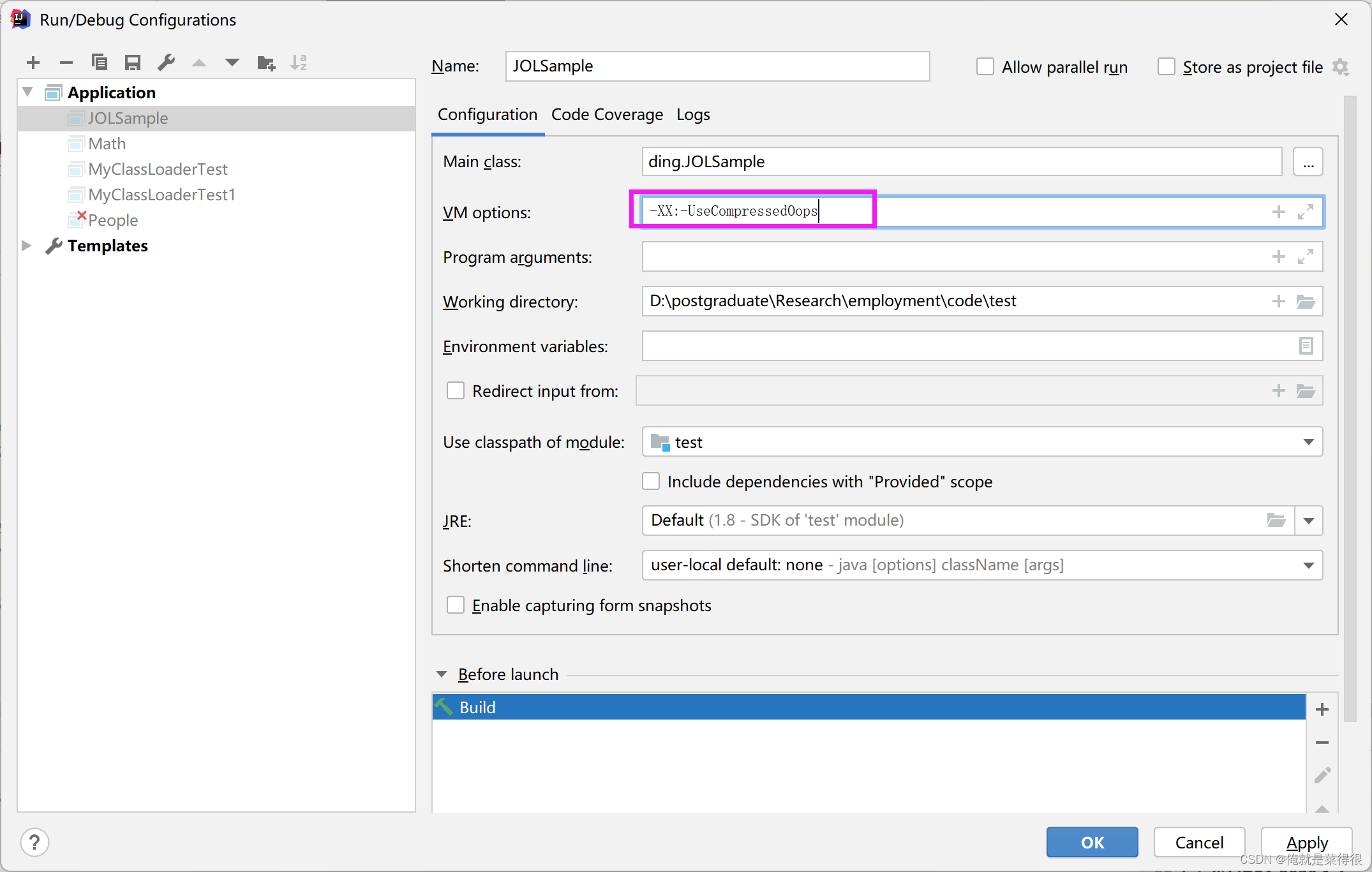Click the Apply button

coord(1306,842)
